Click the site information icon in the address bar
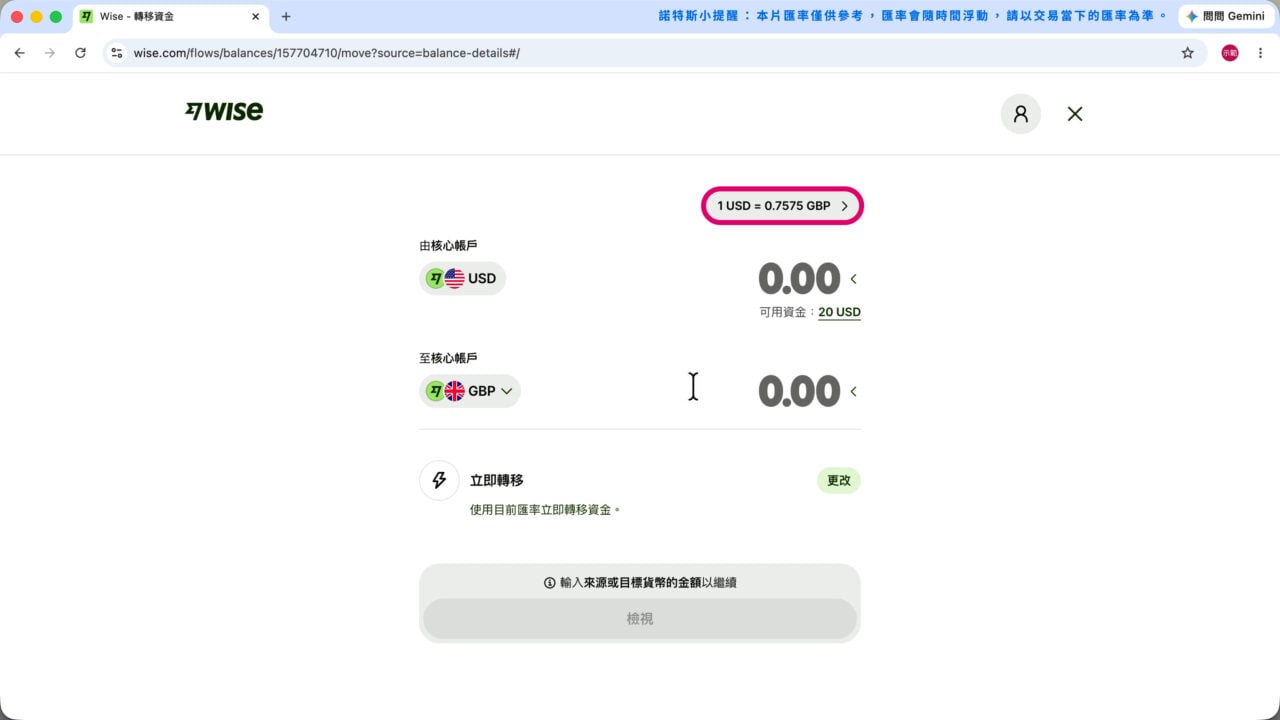This screenshot has height=720, width=1280. [117, 53]
